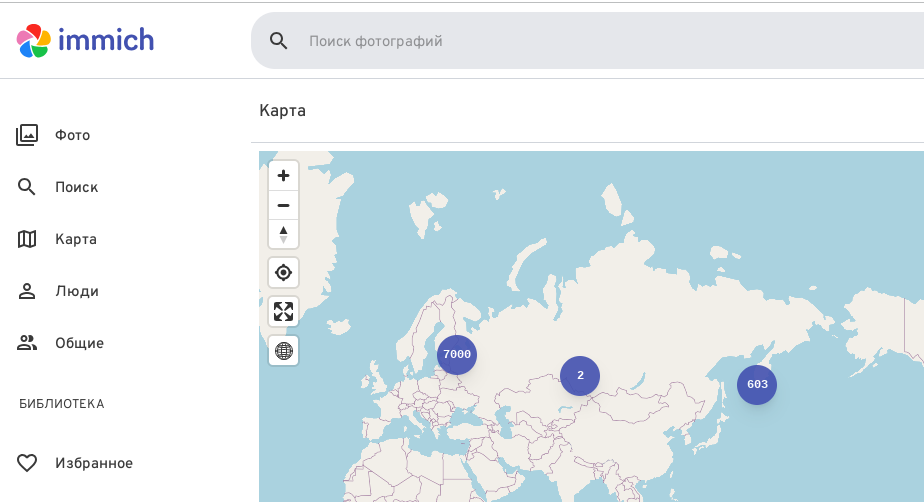Screen dimensions: 924x502
Task: Open Общие shared section
Action: tap(79, 343)
